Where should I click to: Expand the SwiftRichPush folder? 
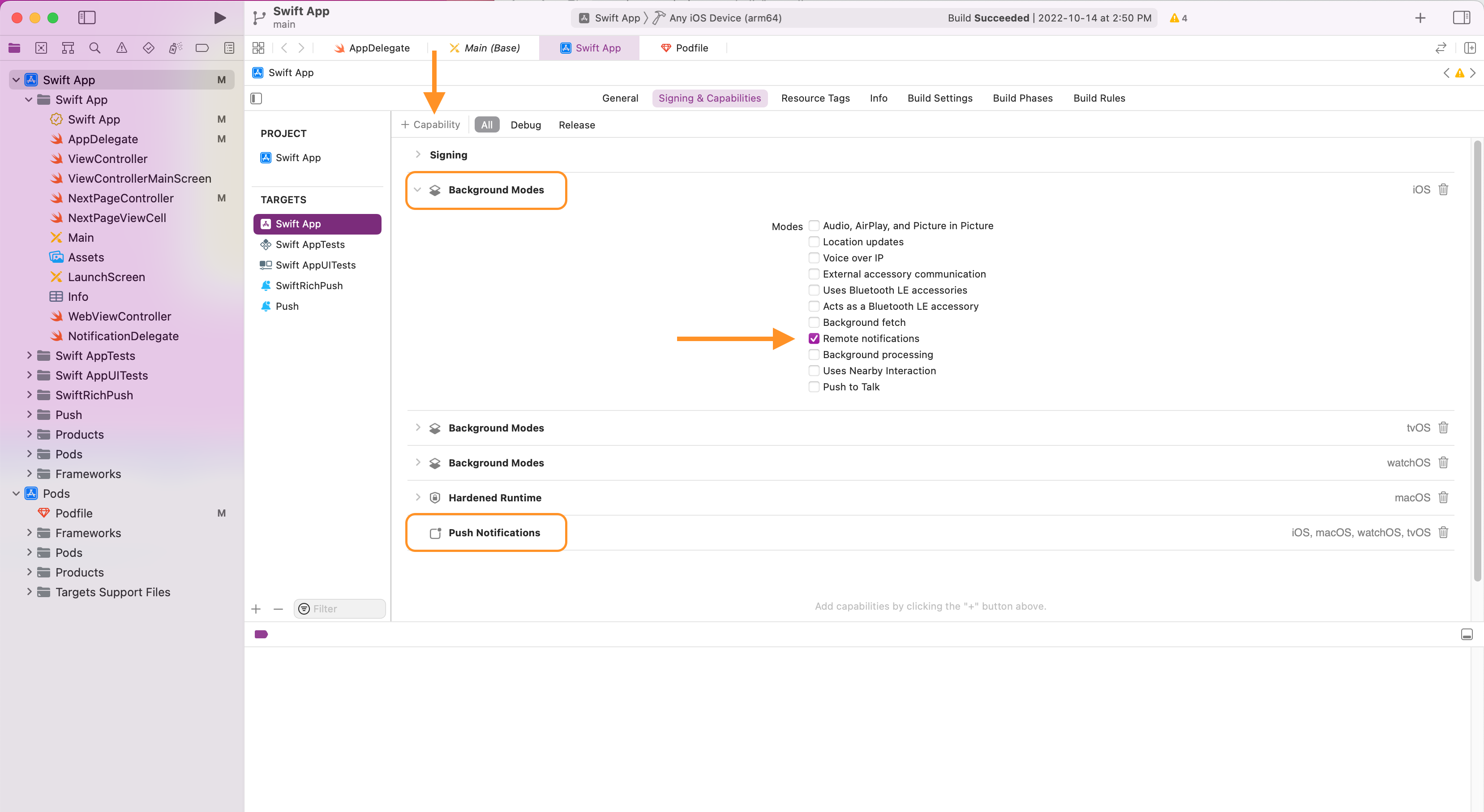pyautogui.click(x=29, y=394)
